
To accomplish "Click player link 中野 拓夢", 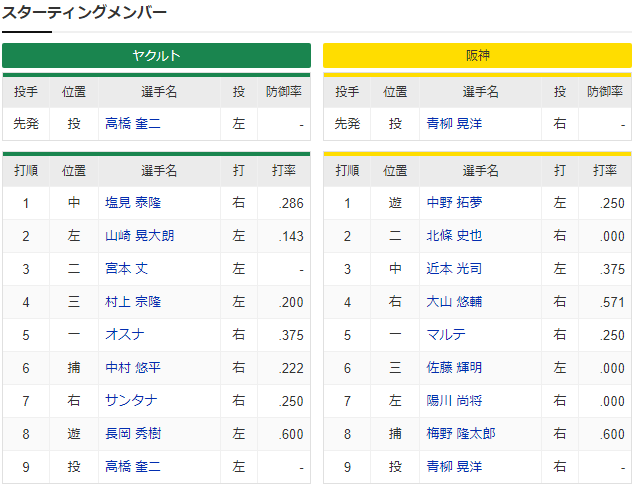I will tap(454, 202).
